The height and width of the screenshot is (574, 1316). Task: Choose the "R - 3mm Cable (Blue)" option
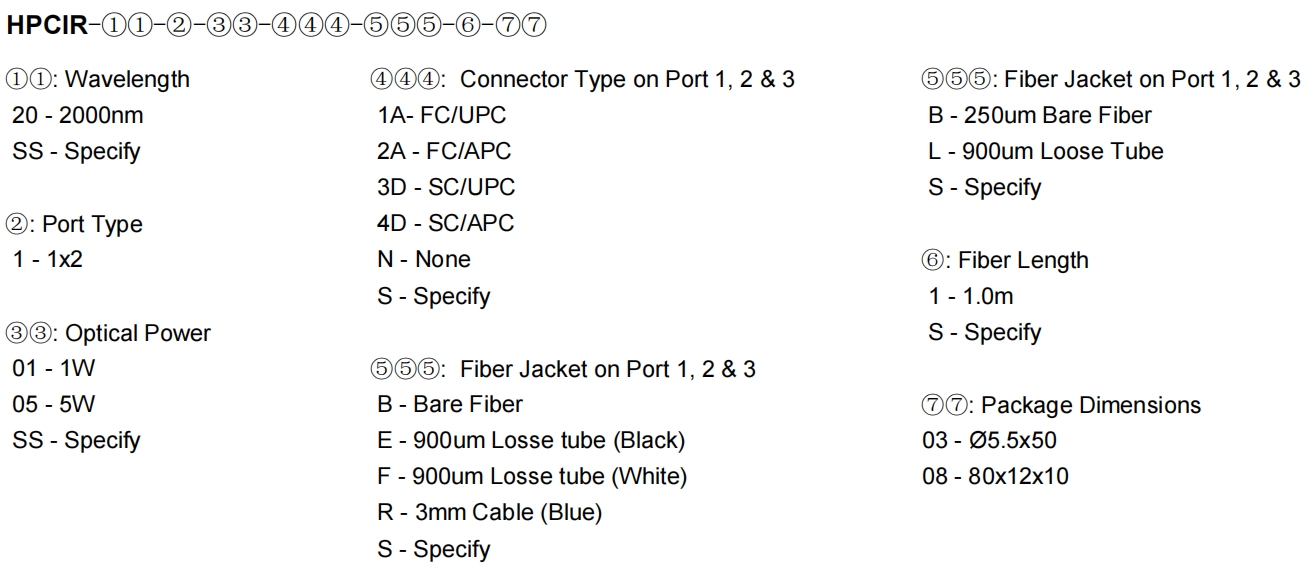click(x=489, y=513)
